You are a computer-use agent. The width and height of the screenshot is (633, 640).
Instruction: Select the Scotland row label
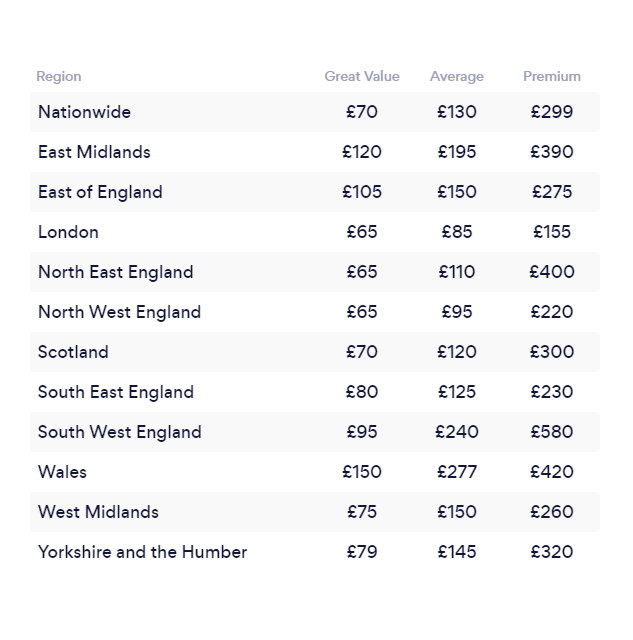[73, 352]
